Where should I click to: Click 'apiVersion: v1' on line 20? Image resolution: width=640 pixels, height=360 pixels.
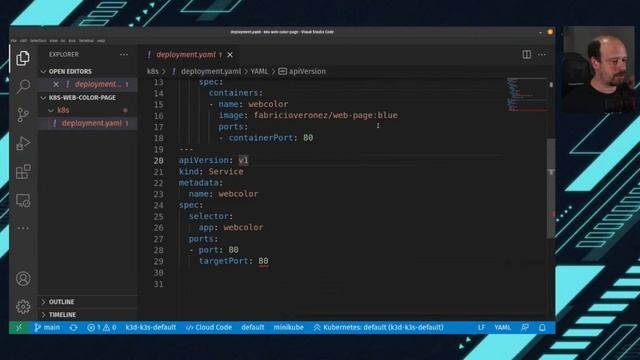pyautogui.click(x=213, y=160)
